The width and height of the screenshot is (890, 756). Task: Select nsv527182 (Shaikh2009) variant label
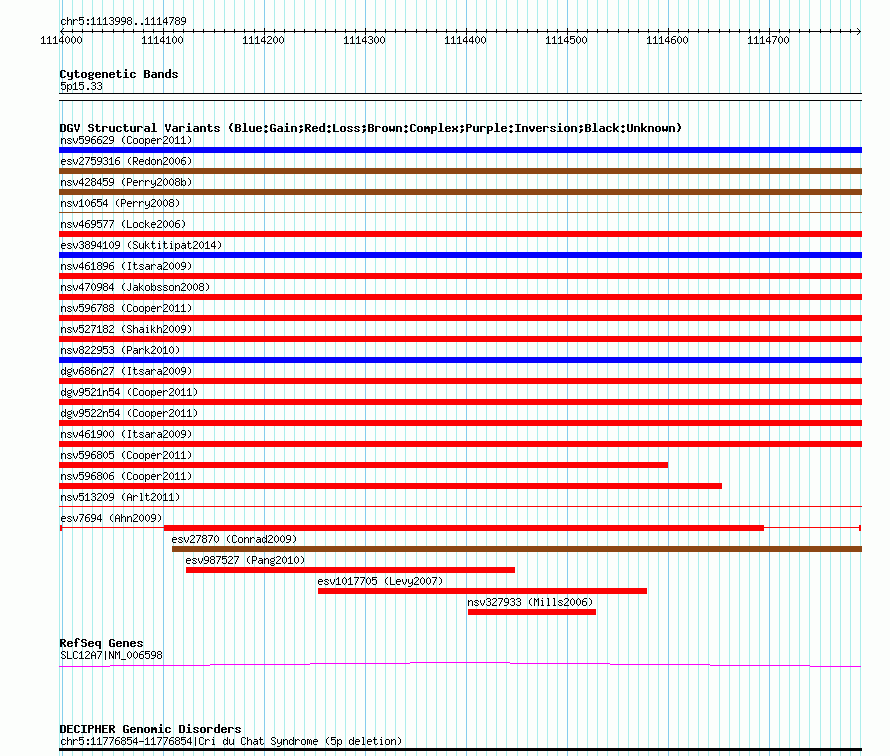pyautogui.click(x=126, y=329)
